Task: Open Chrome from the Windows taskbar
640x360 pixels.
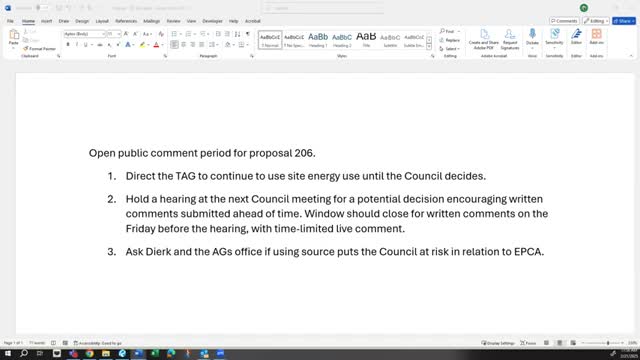Action: tap(89, 353)
